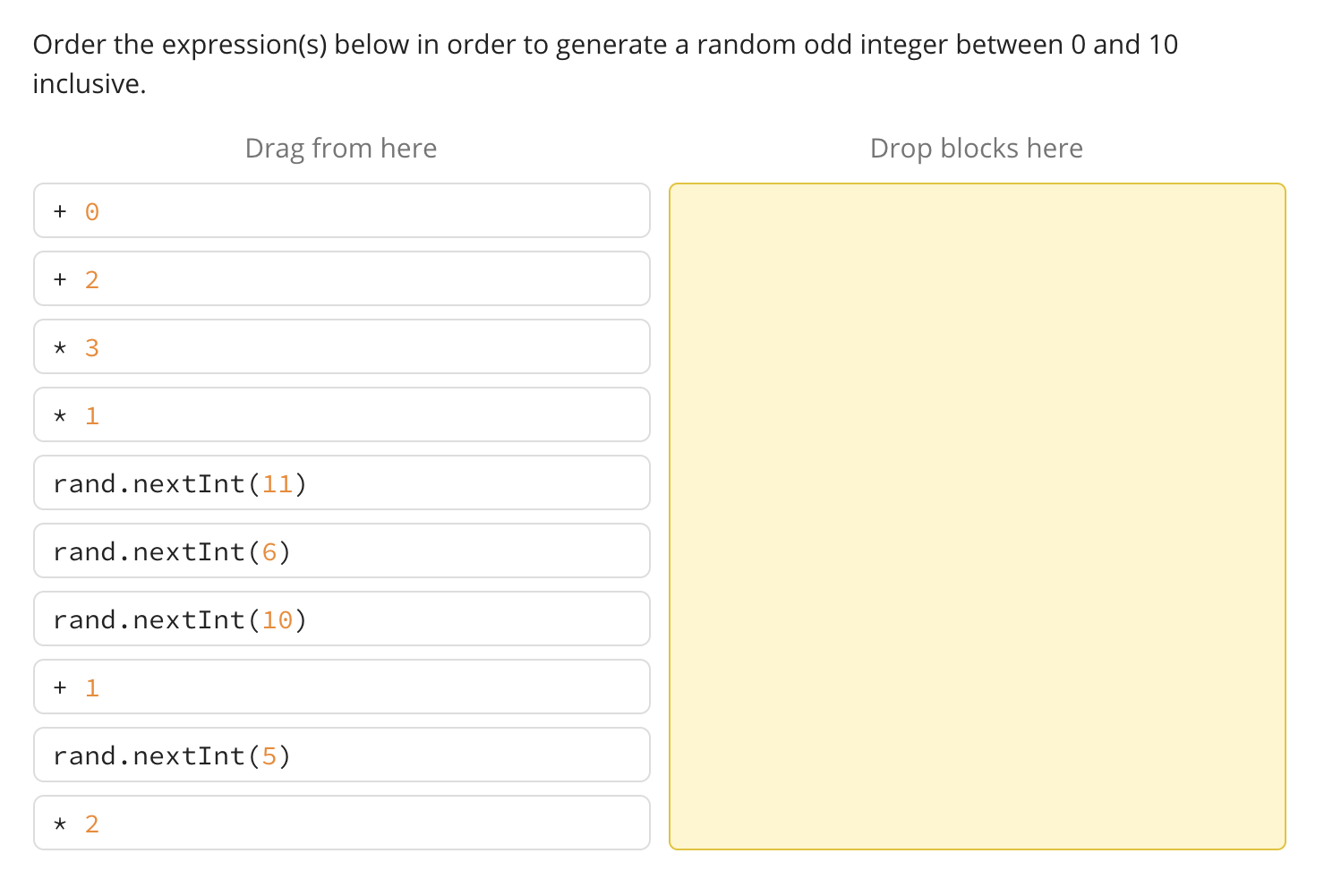Select the orange 5 inside nextInt(5)
This screenshot has height=896, width=1324.
click(x=271, y=755)
